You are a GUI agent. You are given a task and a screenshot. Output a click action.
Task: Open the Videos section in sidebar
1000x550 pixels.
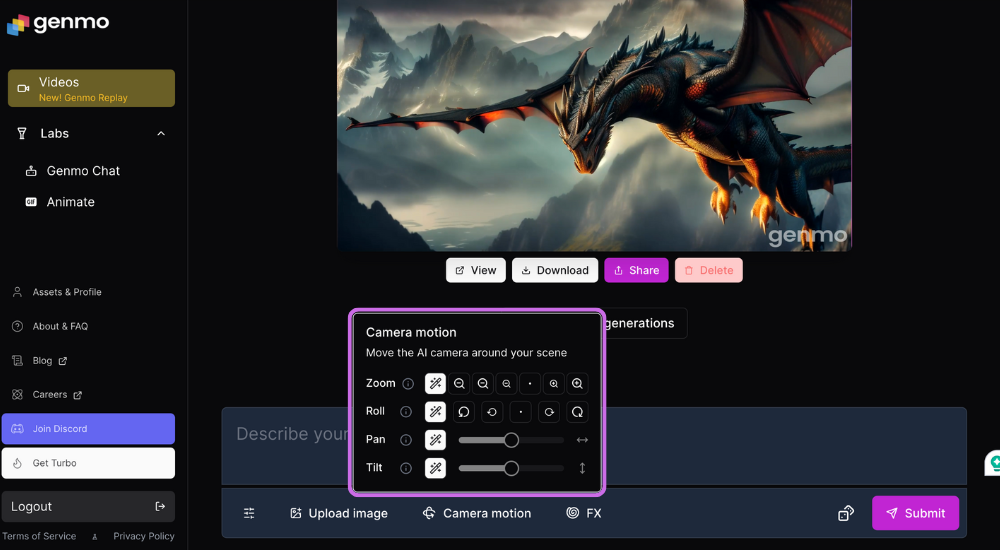[x=91, y=88]
